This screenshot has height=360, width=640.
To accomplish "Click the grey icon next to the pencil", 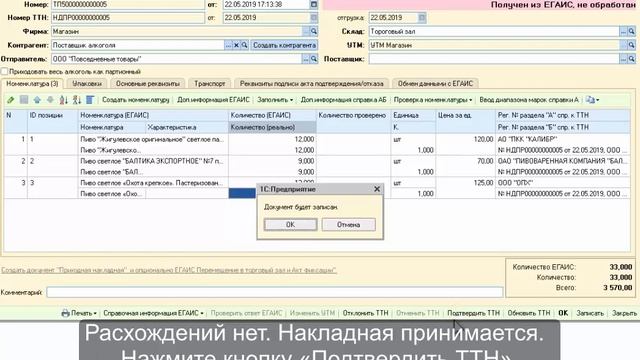I will click(x=24, y=100).
